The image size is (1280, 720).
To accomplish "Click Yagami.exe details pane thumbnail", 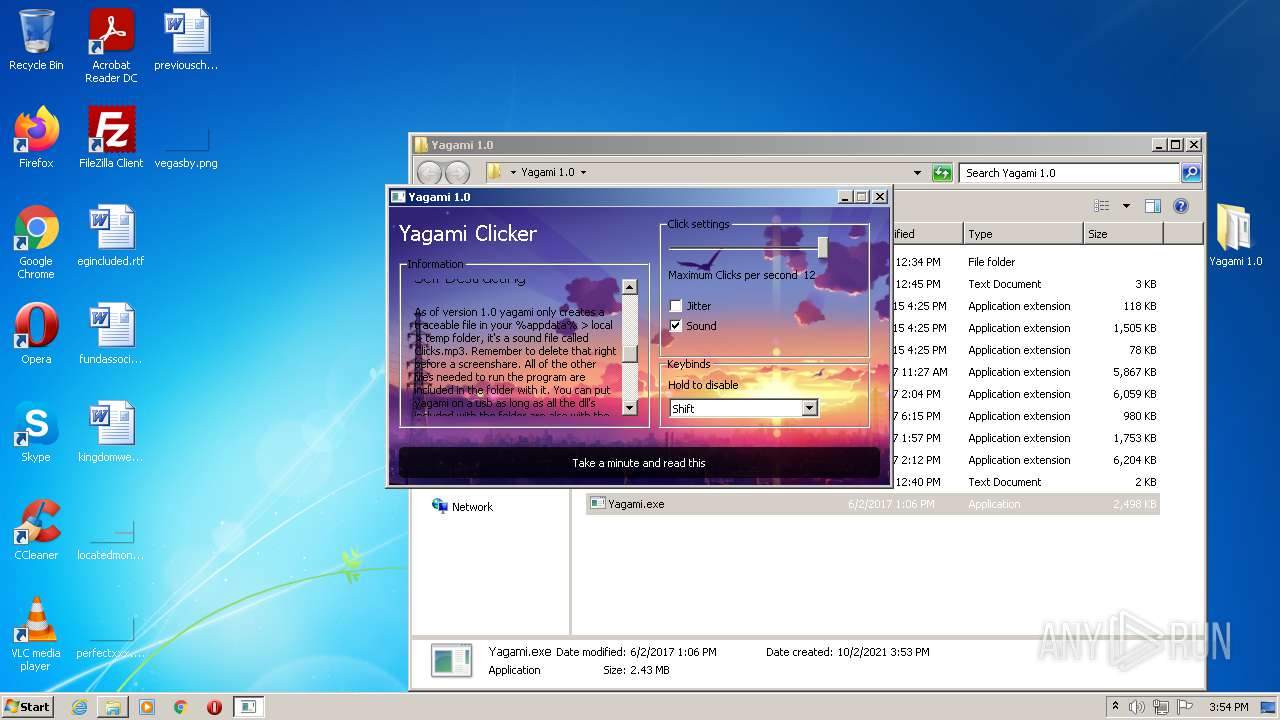I will (x=451, y=661).
